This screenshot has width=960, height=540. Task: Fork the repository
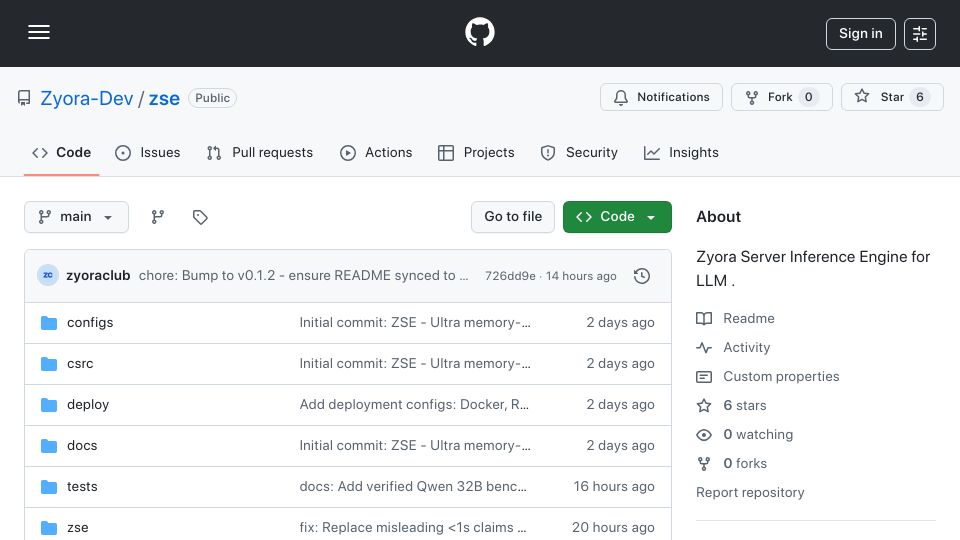pos(781,97)
